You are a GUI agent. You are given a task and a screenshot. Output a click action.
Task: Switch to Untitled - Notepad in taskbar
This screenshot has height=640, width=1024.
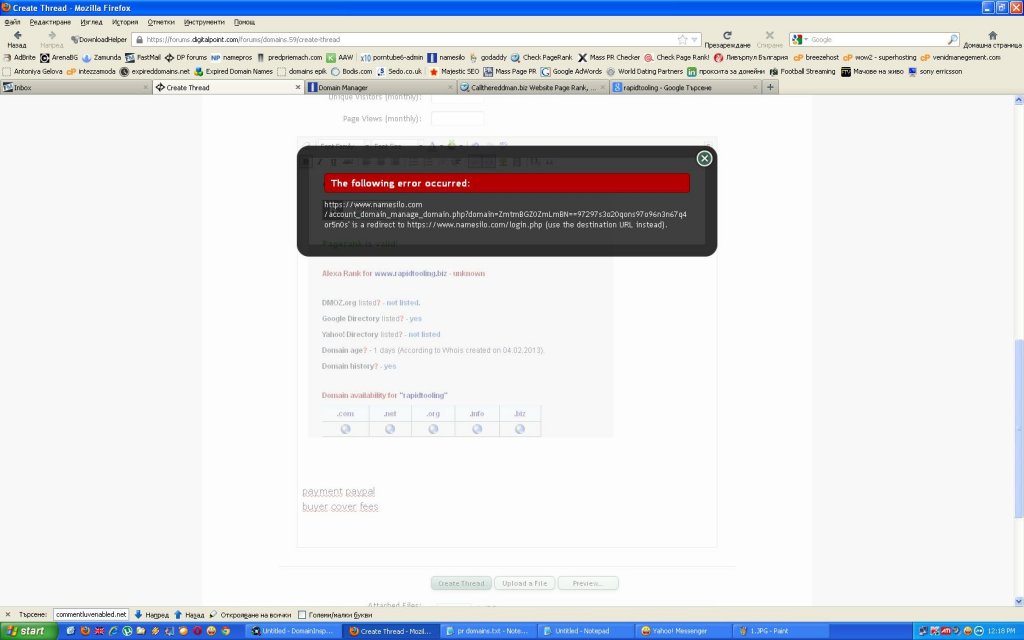[x=585, y=631]
